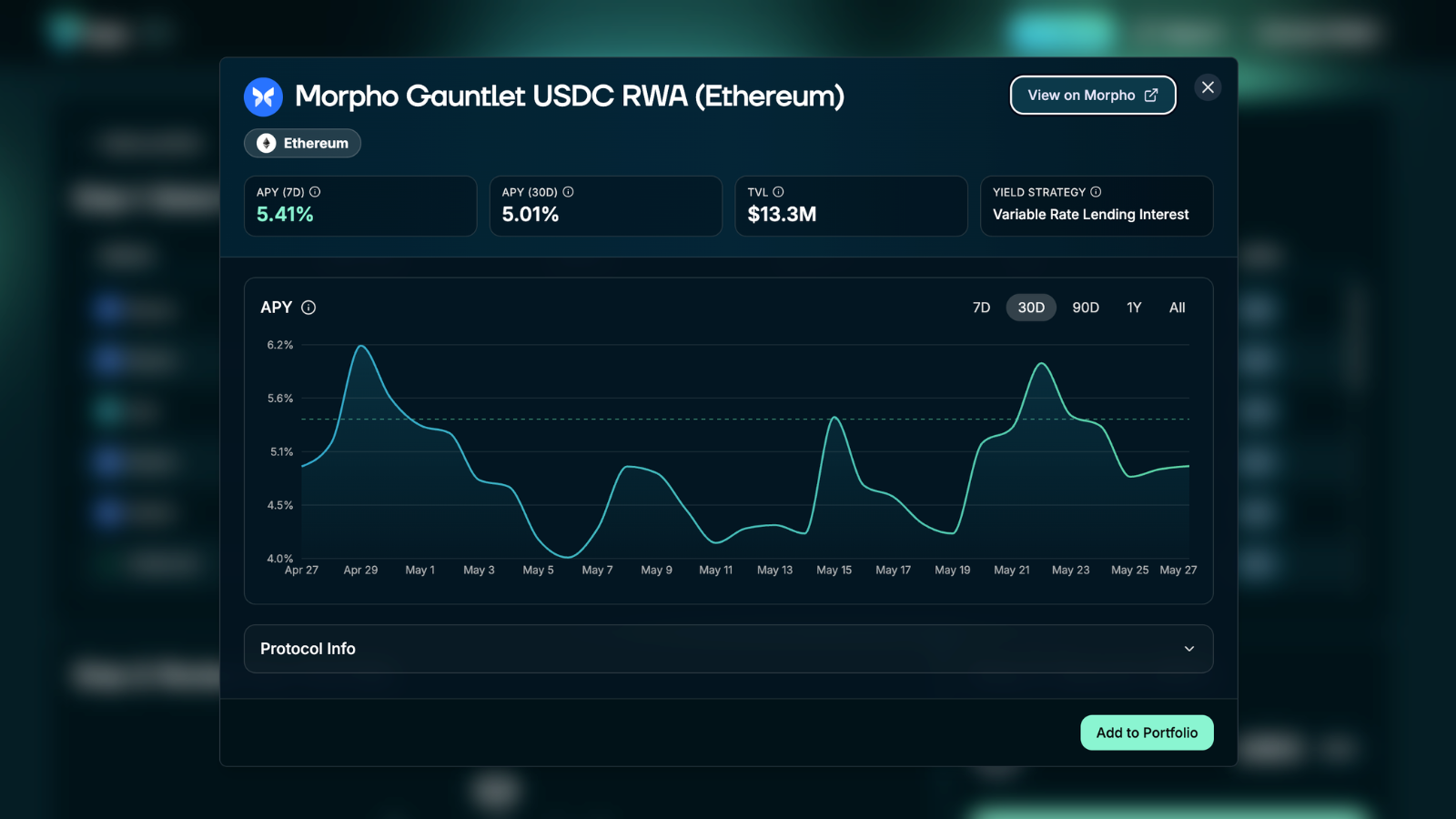
Task: Click the Morpho butterfly logo icon
Action: (263, 96)
